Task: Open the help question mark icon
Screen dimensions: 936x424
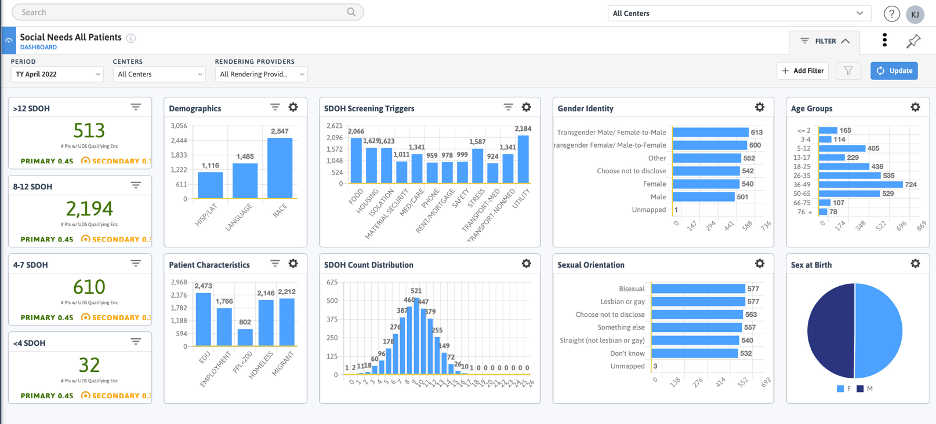Action: point(892,13)
